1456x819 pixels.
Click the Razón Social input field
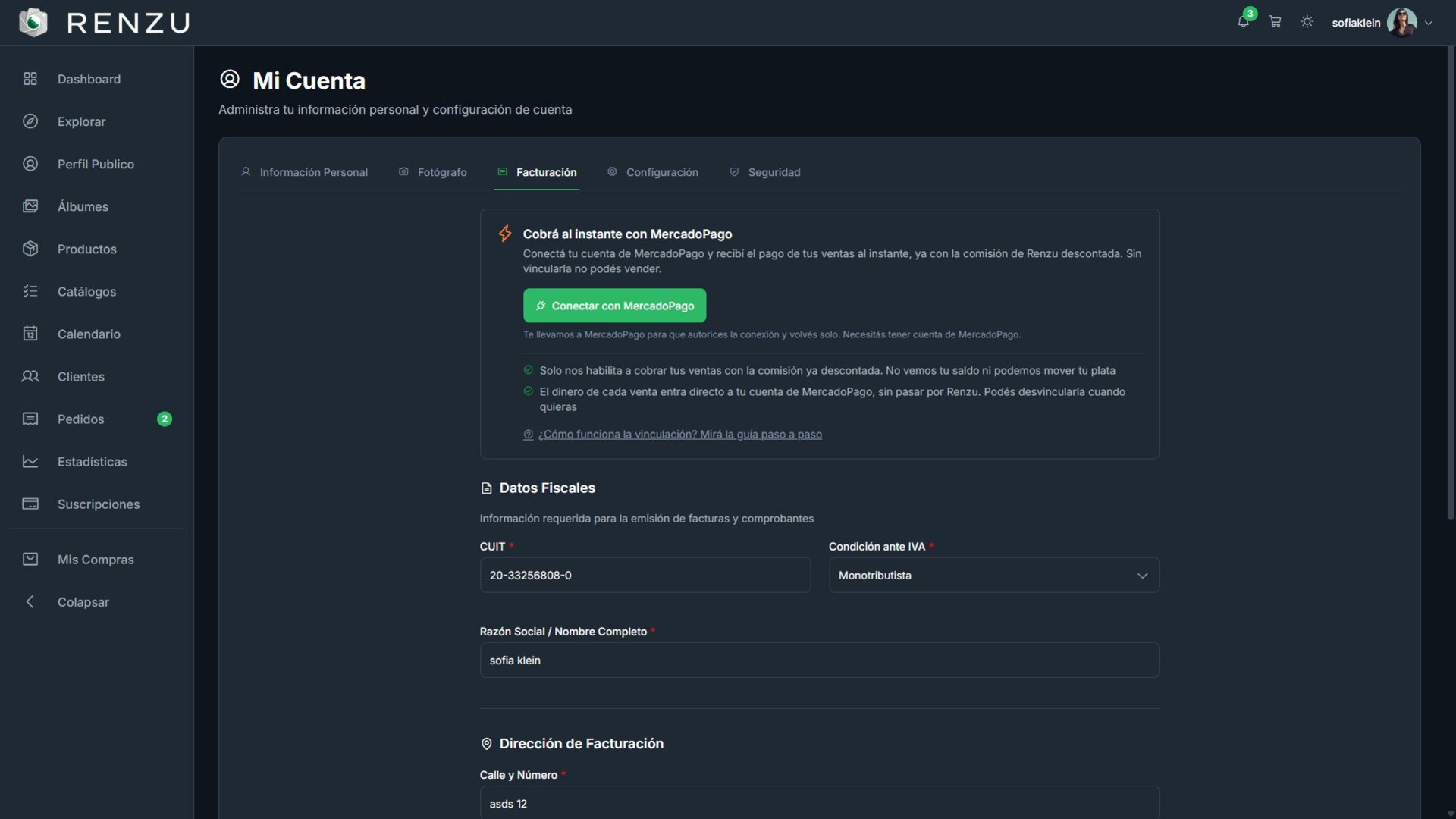819,661
